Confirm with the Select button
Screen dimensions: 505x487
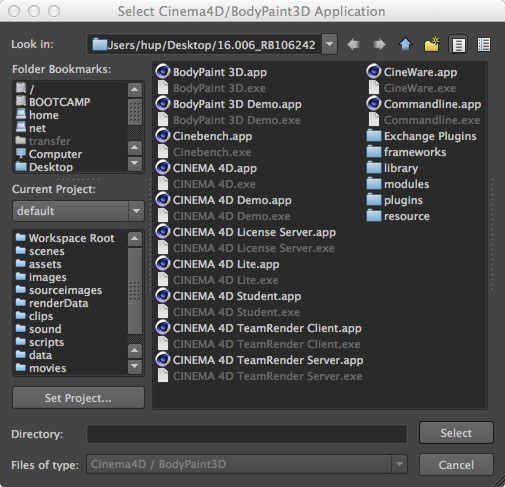456,433
